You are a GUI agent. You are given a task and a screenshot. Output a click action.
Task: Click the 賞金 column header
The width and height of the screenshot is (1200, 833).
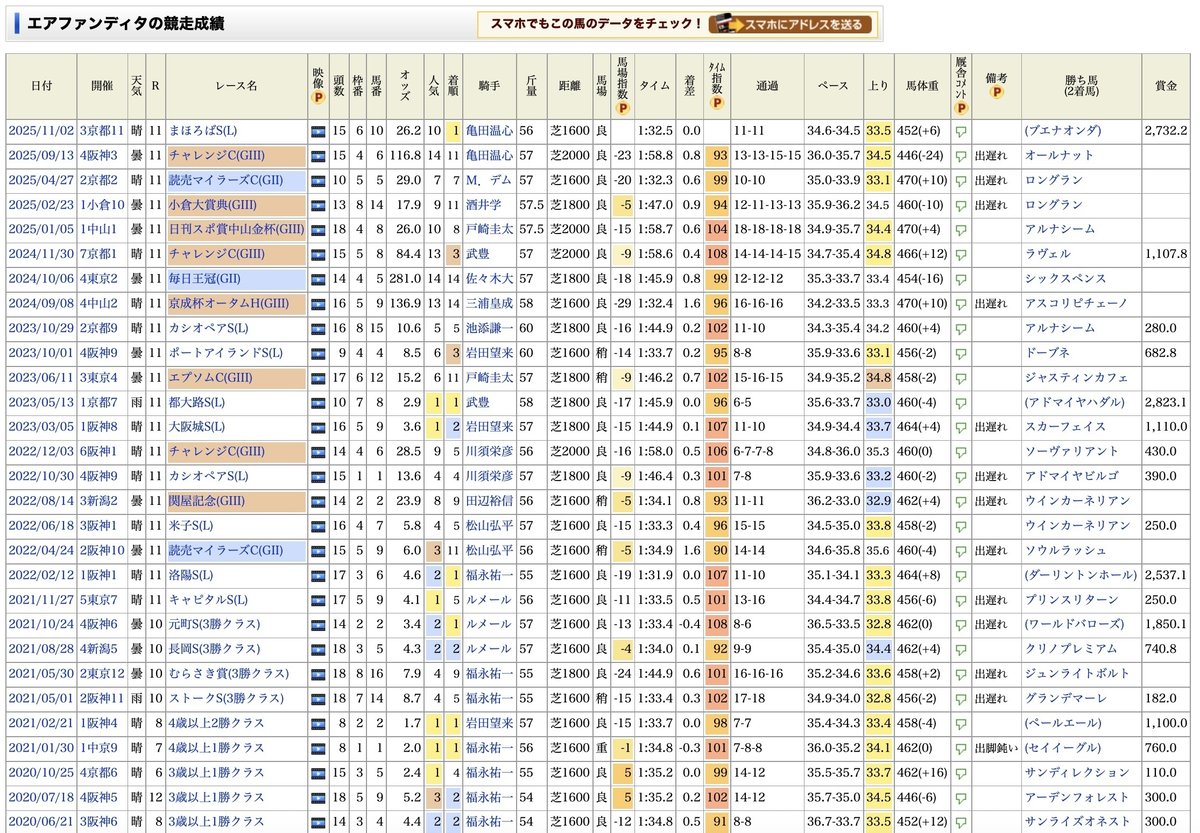pyautogui.click(x=1166, y=86)
